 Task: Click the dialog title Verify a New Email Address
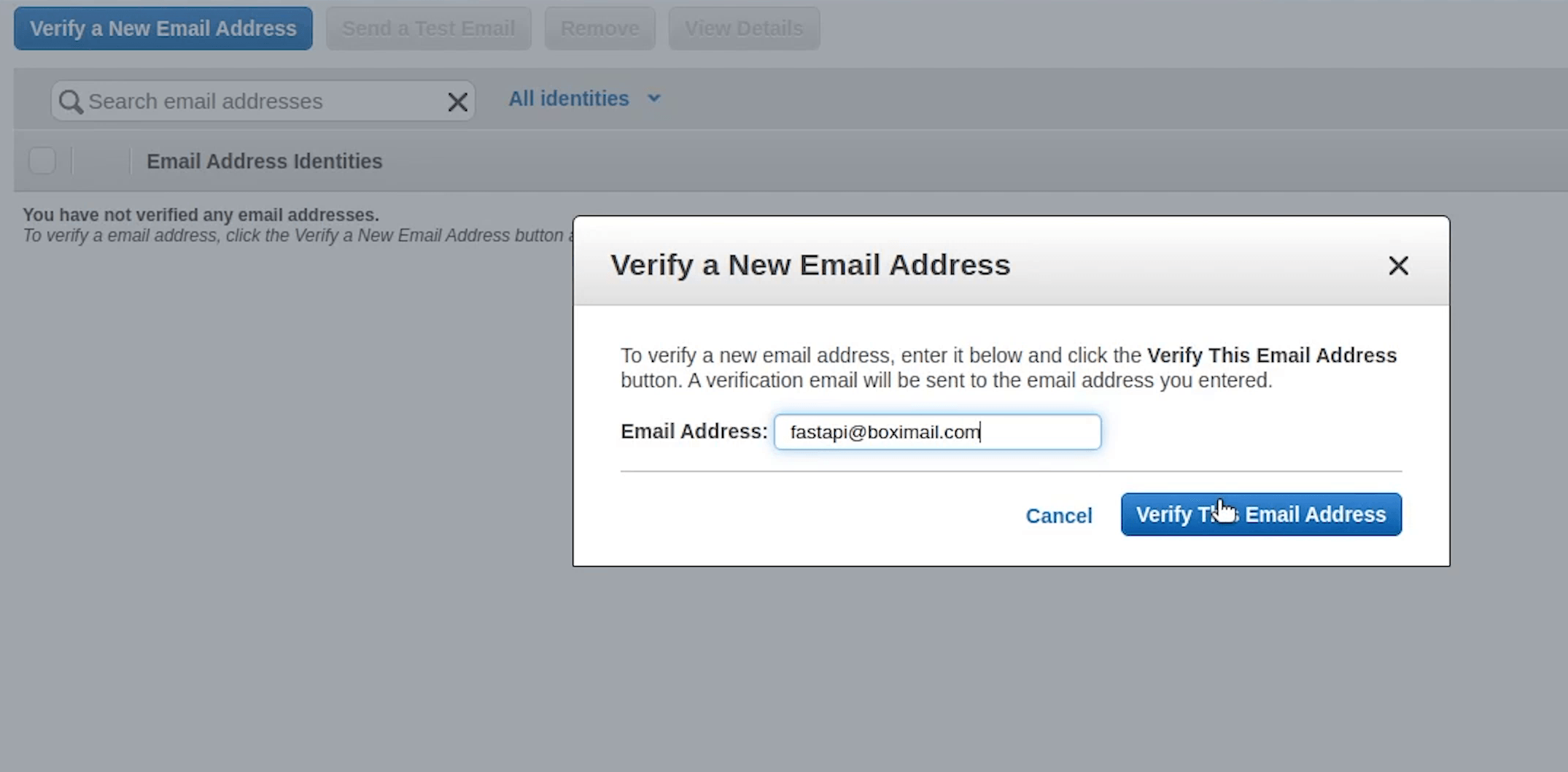810,265
